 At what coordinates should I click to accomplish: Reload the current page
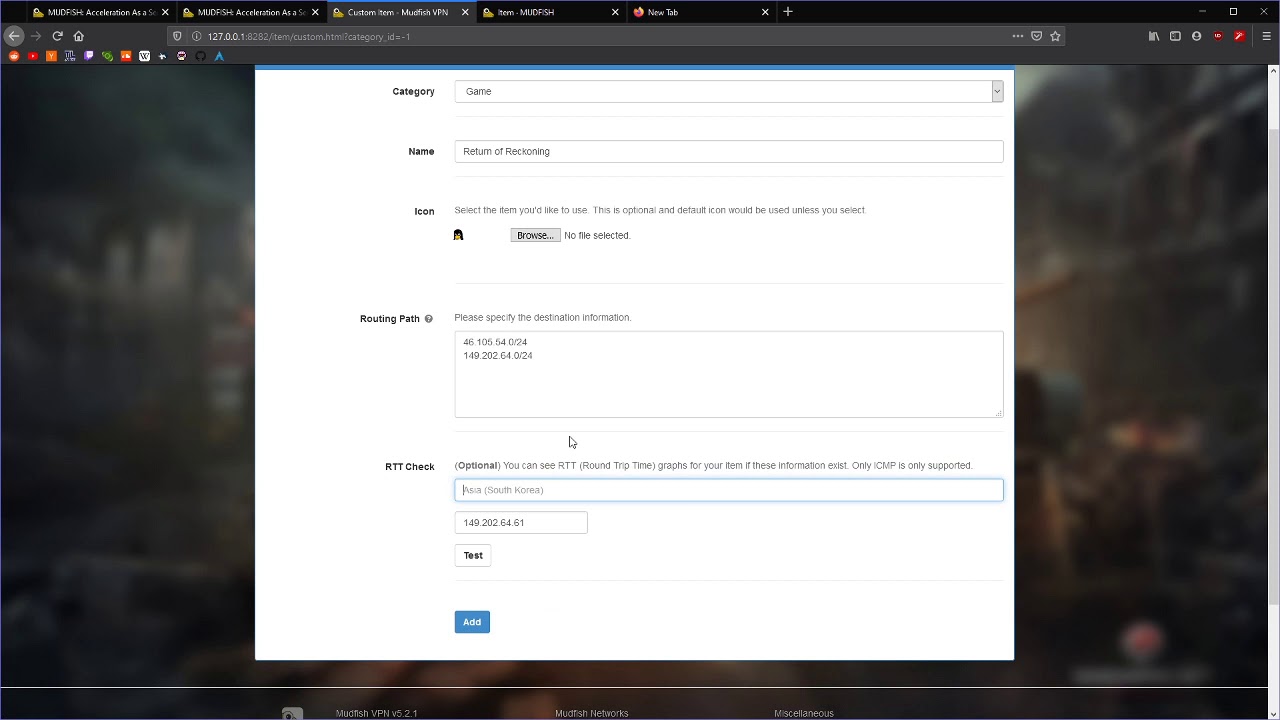pos(57,36)
